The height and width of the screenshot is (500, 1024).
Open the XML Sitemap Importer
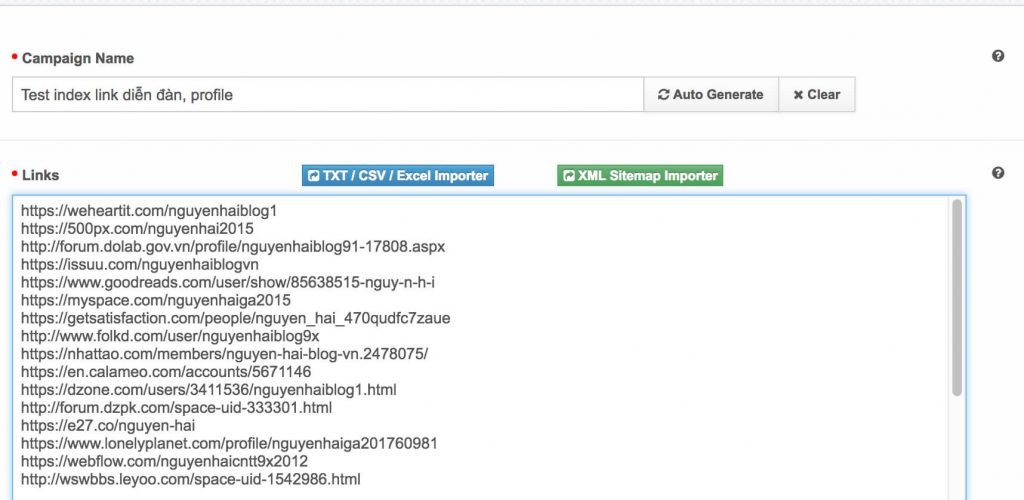click(x=640, y=176)
